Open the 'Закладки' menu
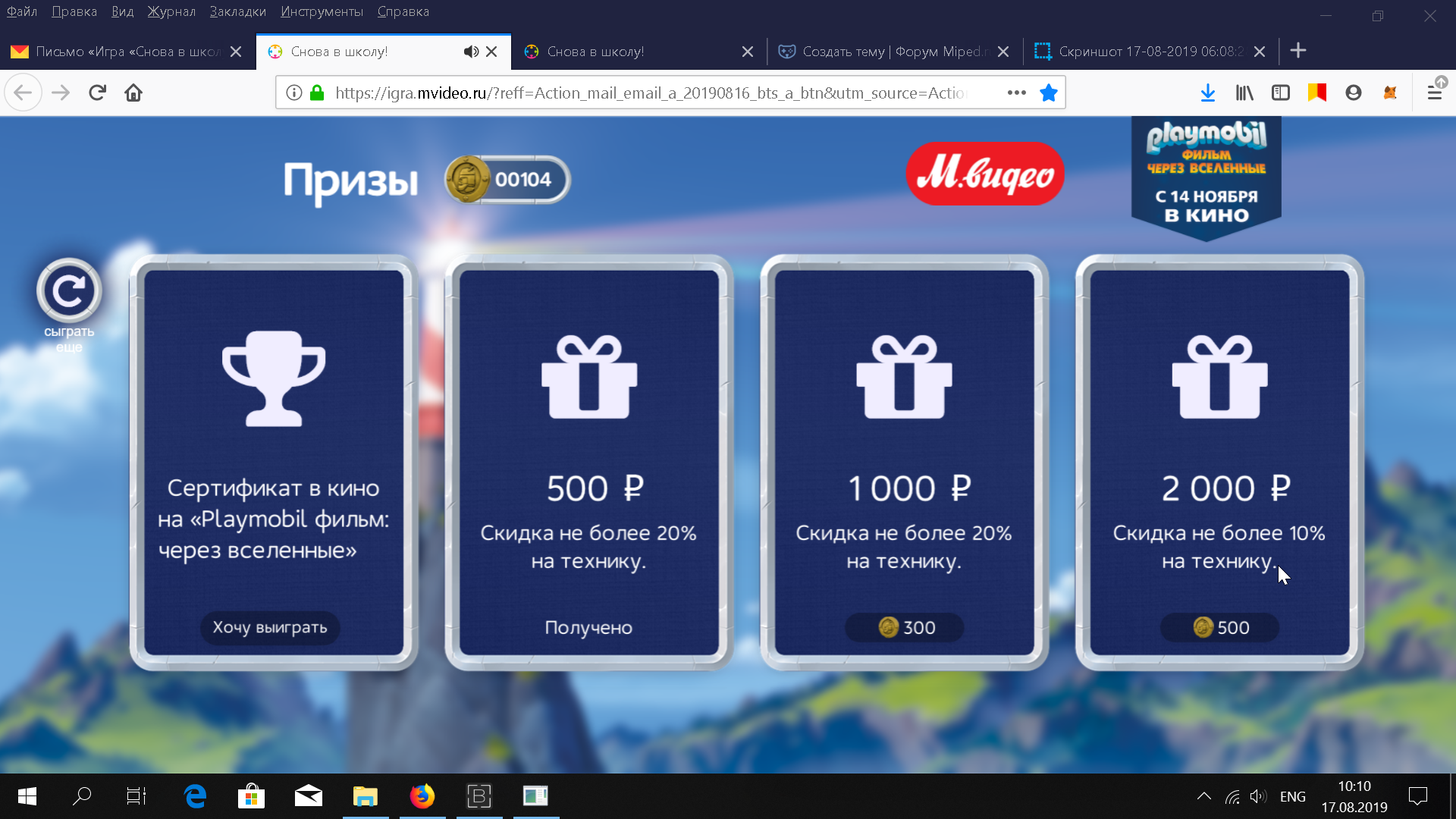The width and height of the screenshot is (1456, 819). click(x=238, y=11)
